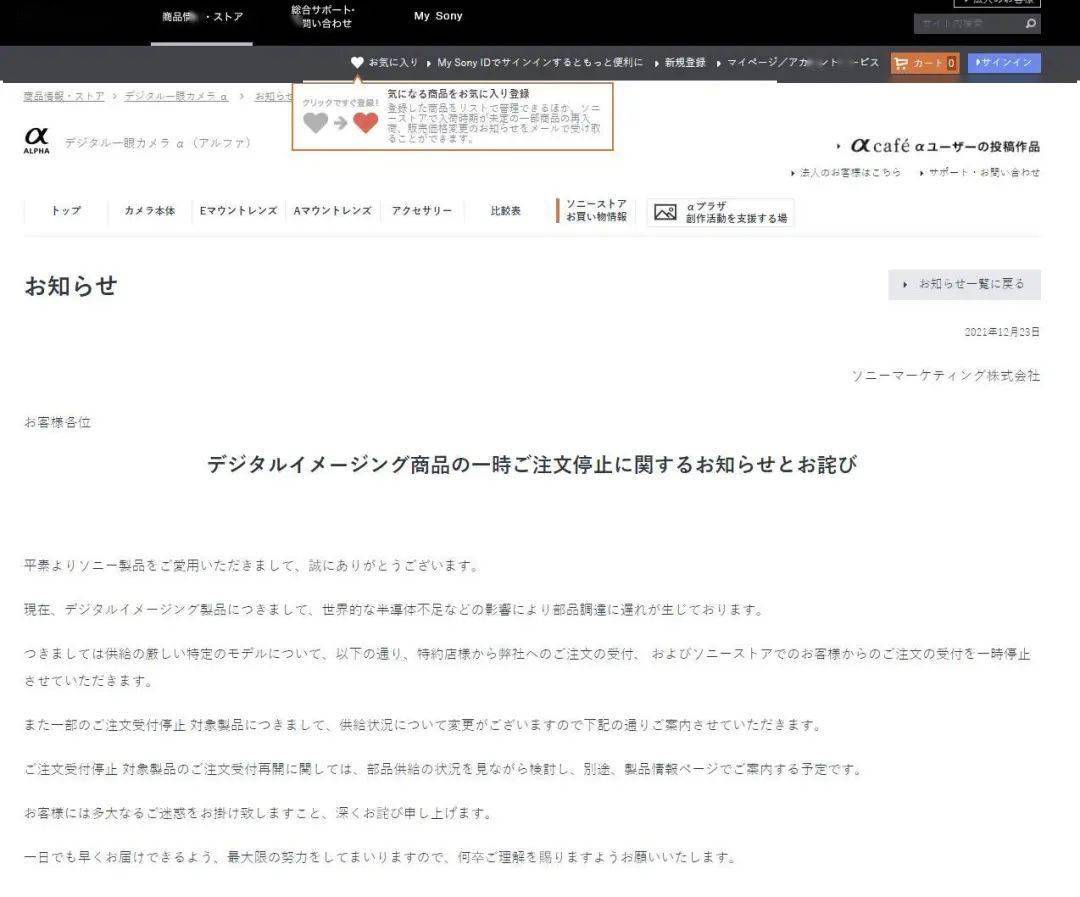
Task: Click the orange カート button
Action: (x=925, y=63)
